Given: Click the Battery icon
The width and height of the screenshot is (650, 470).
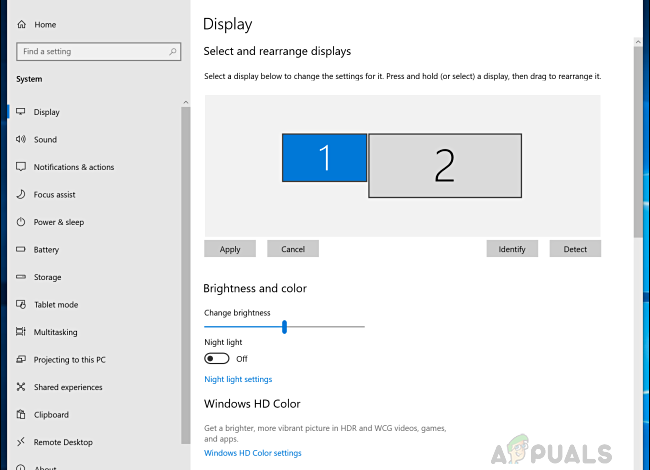Looking at the screenshot, I should tap(21, 249).
